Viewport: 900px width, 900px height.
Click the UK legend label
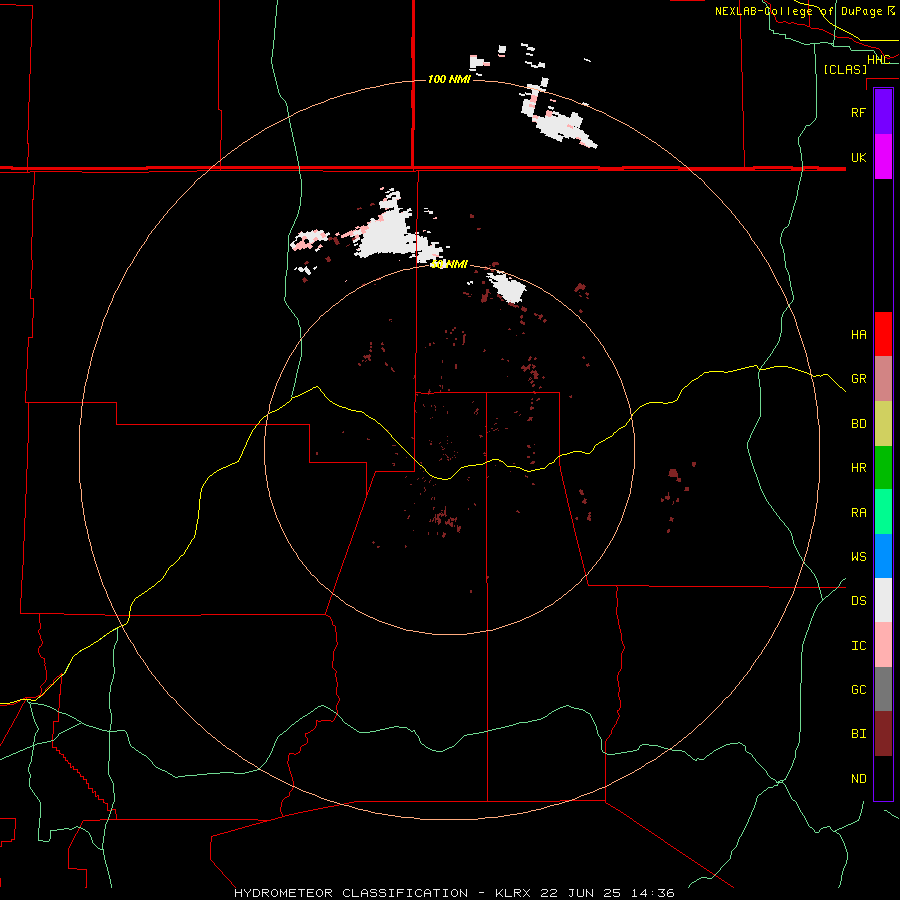[x=858, y=157]
